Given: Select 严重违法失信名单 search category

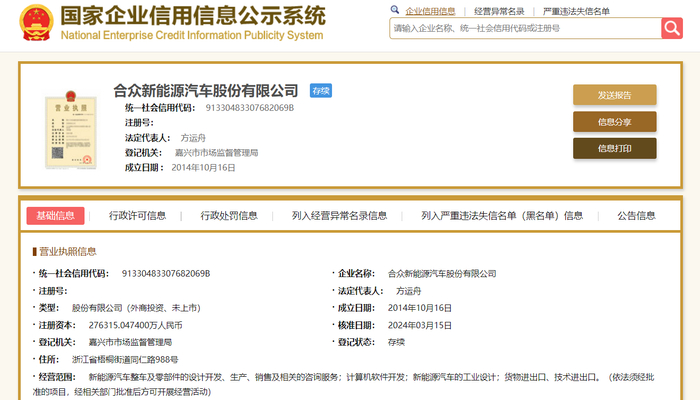Looking at the screenshot, I should (576, 11).
